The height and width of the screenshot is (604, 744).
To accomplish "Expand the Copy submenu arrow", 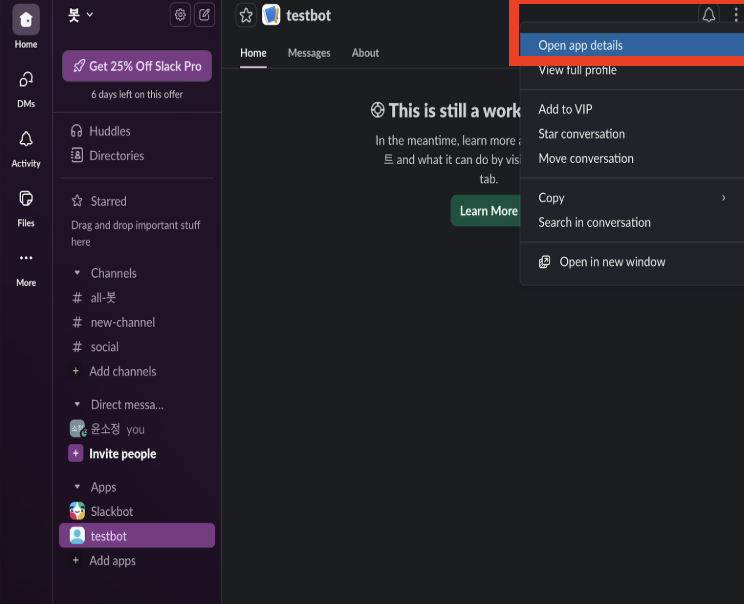I will click(723, 198).
